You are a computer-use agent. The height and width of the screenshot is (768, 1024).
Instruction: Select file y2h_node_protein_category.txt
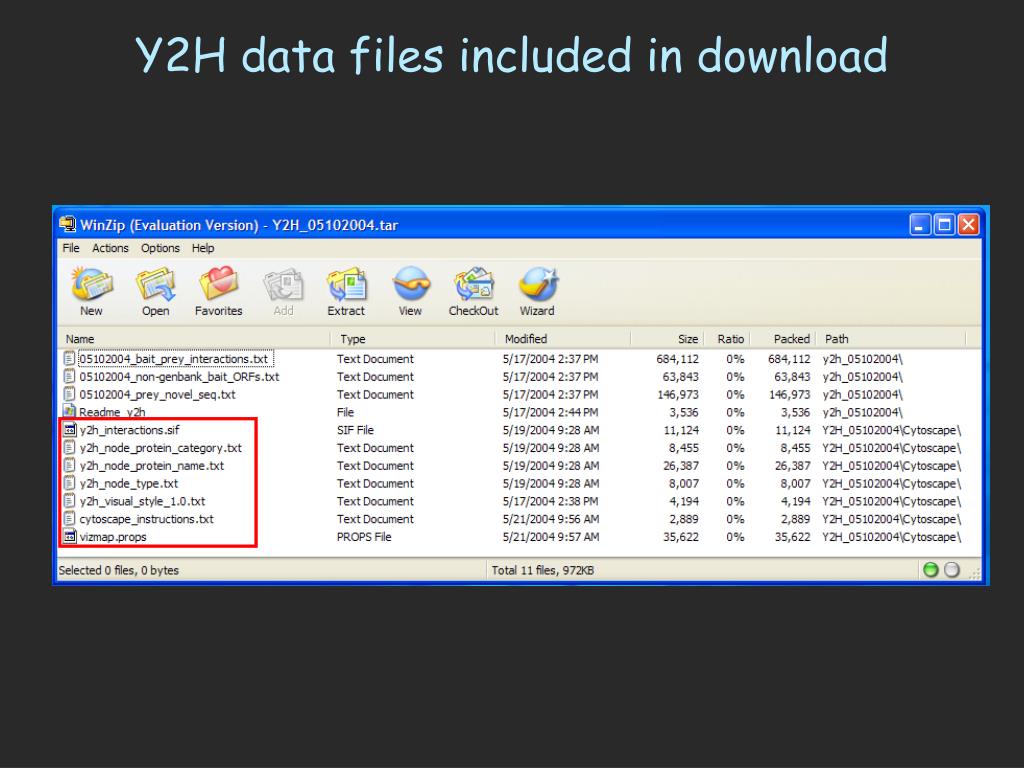pyautogui.click(x=161, y=448)
